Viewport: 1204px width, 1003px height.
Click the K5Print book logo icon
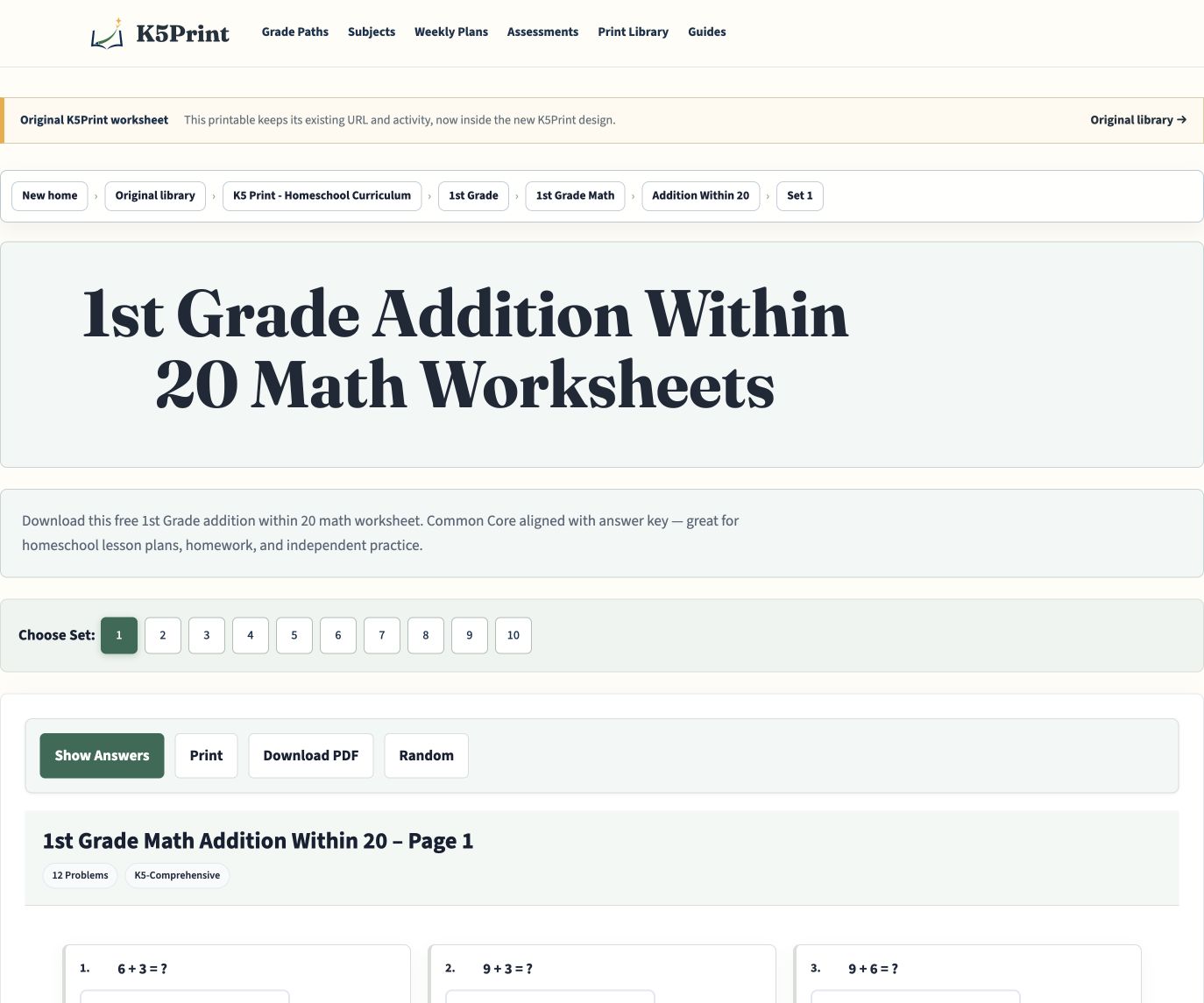tap(107, 34)
